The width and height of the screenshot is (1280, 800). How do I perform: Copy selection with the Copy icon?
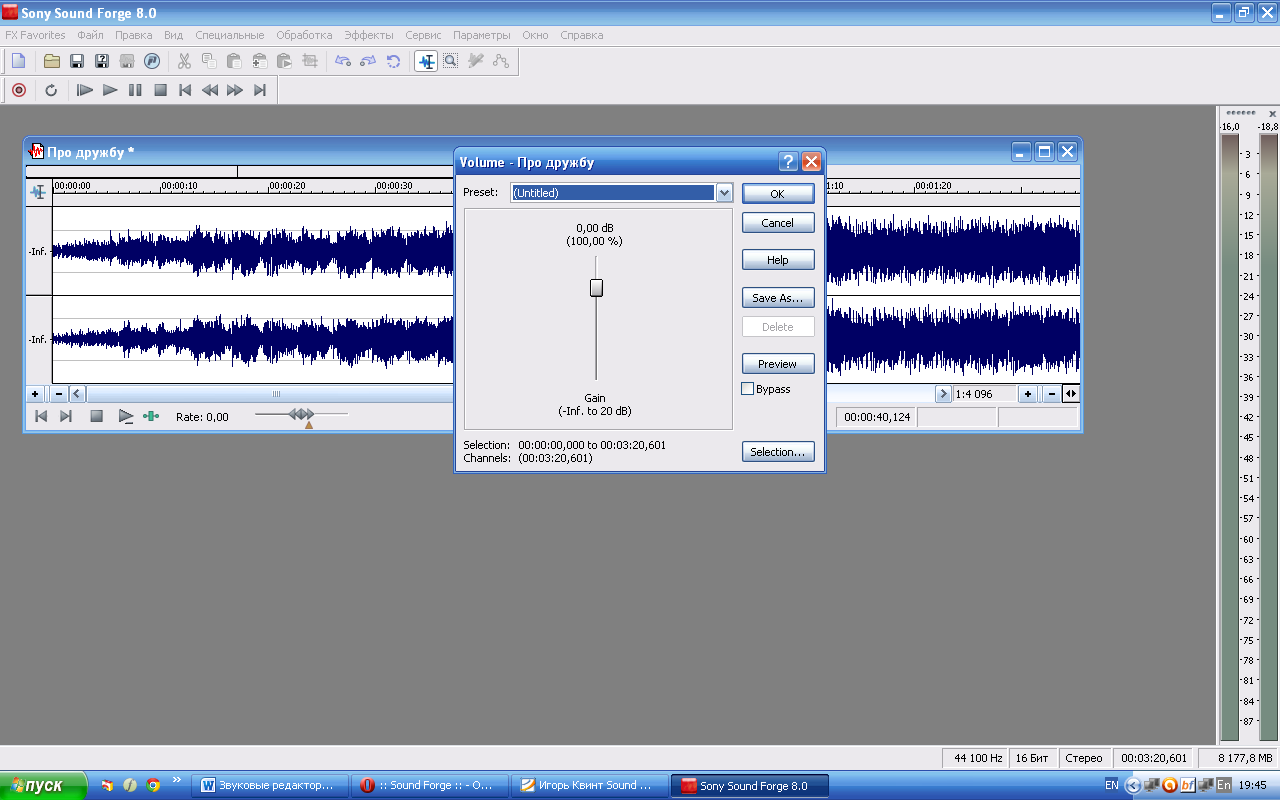click(x=209, y=61)
